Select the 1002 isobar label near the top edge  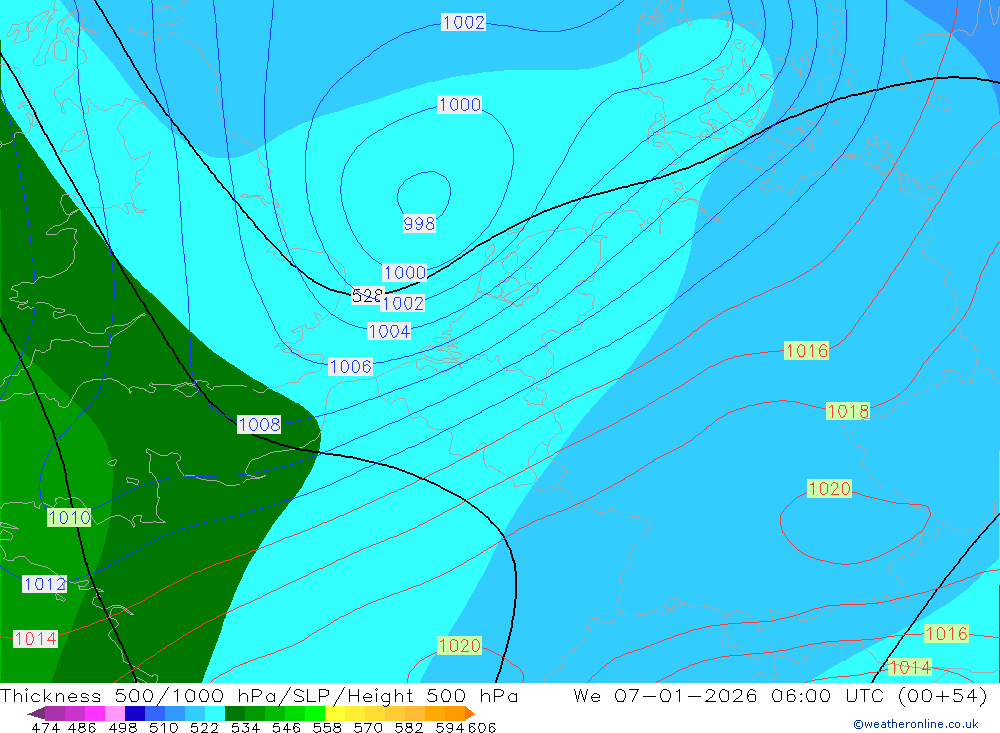[x=464, y=22]
